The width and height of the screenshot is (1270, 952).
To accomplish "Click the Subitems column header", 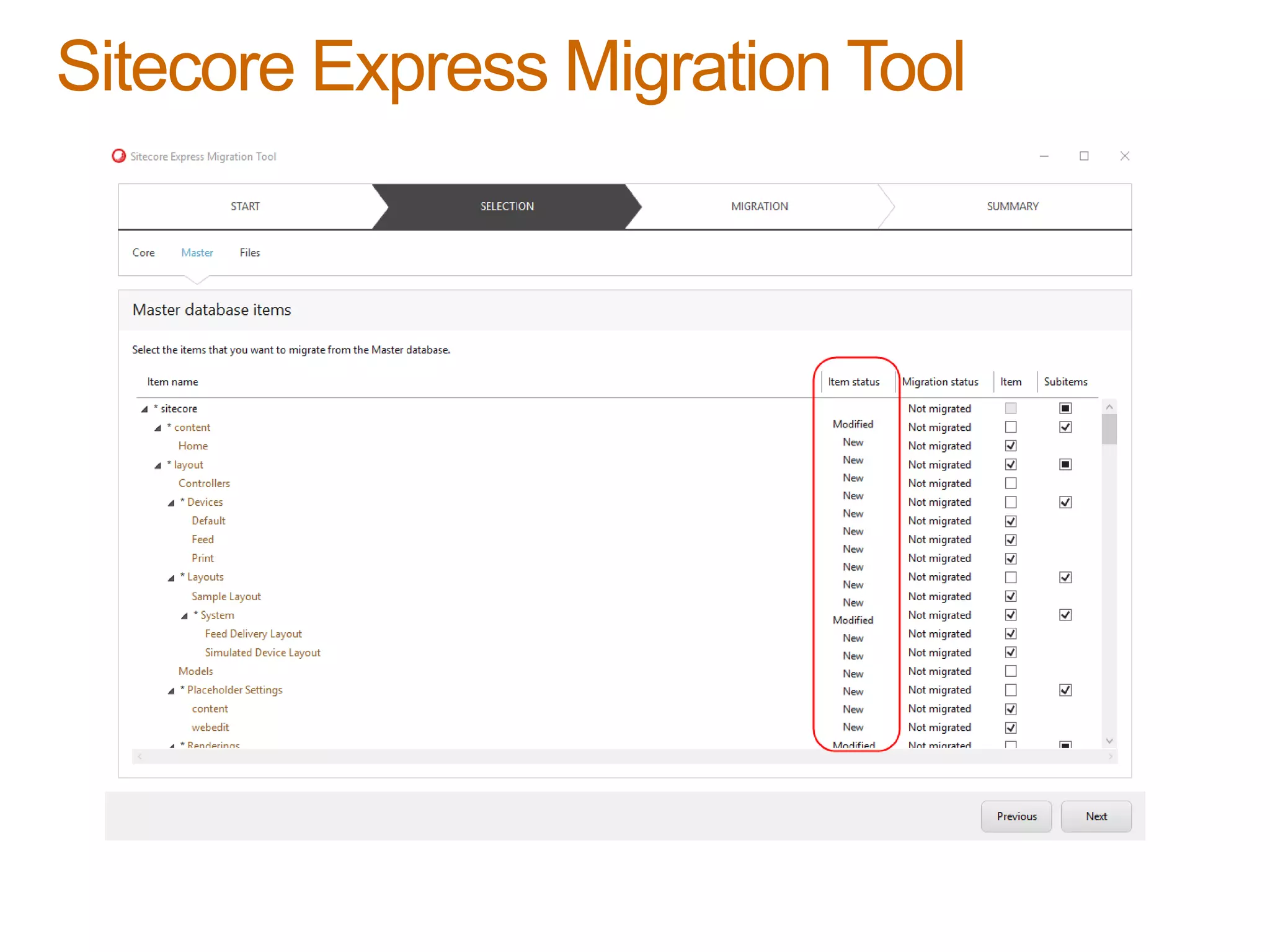I will 1065,382.
